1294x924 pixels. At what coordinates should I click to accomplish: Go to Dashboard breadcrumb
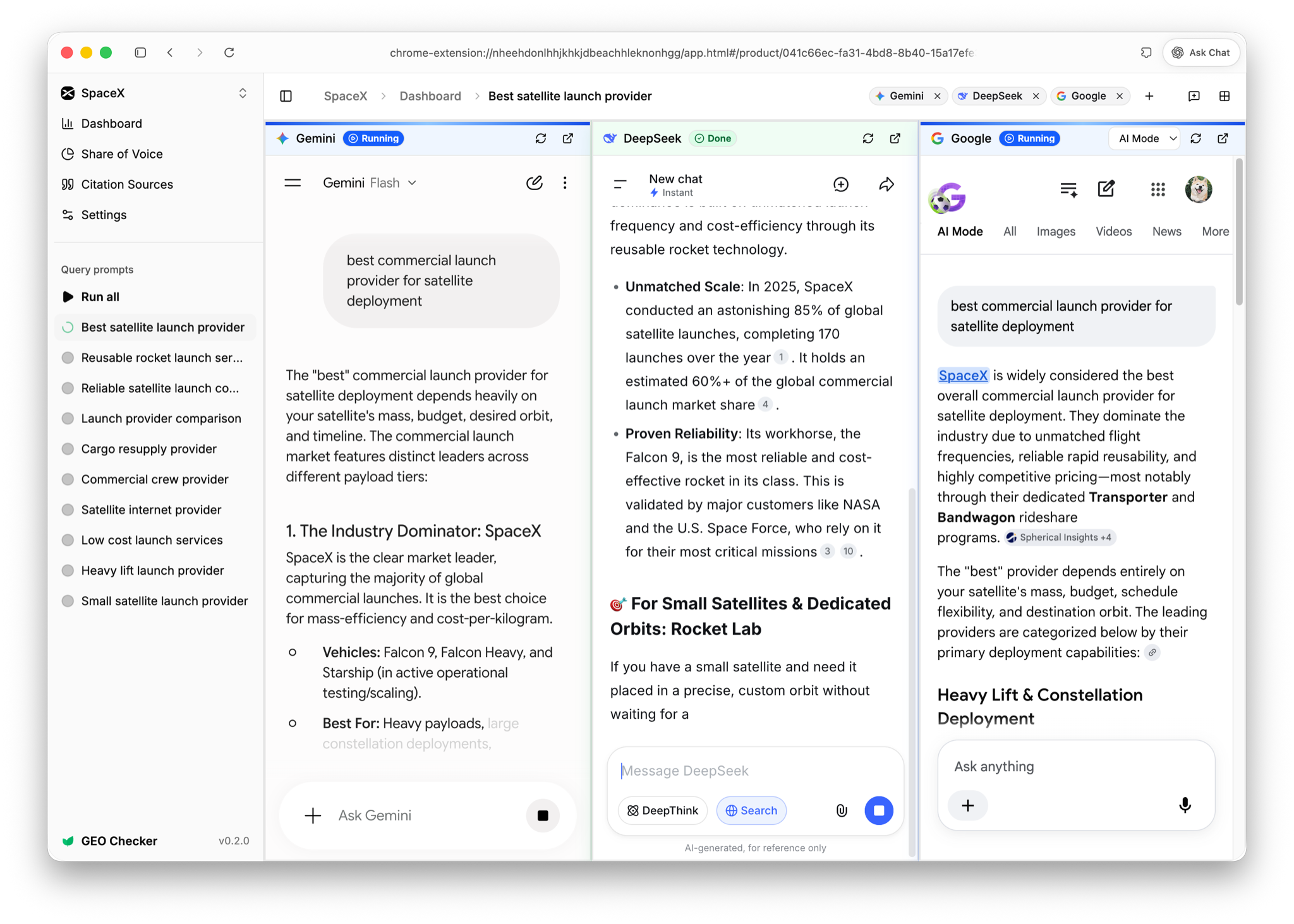[430, 96]
